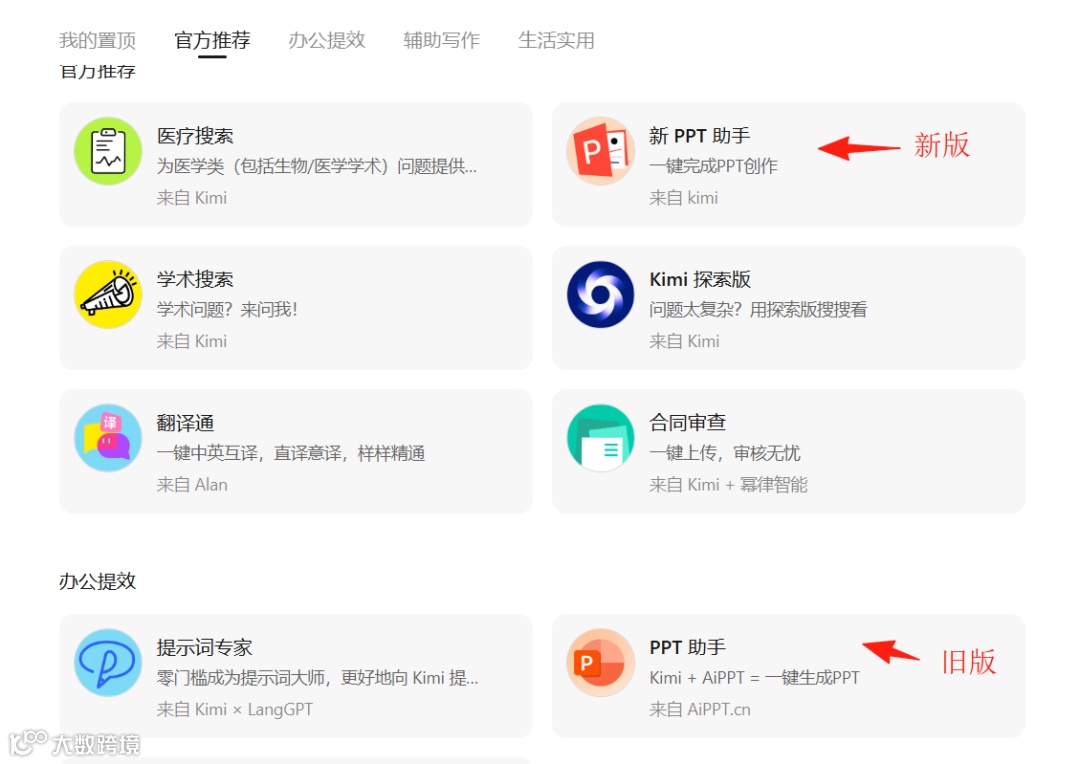Open the 新 PPT 助手 title
Viewport: 1080px width, 764px height.
click(x=699, y=136)
